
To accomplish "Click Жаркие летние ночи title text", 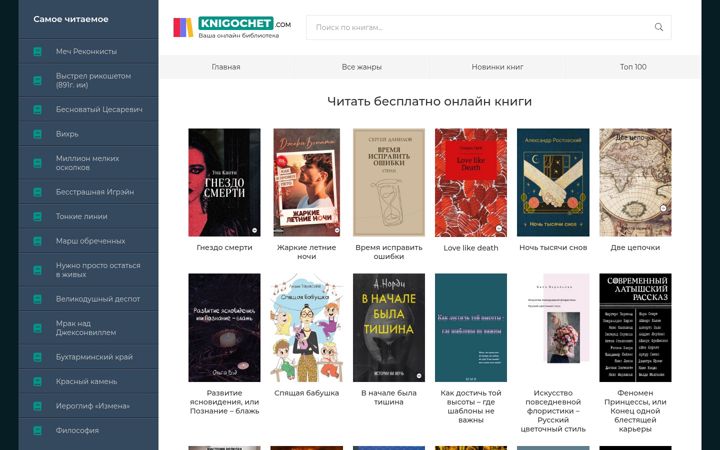I will coord(307,252).
